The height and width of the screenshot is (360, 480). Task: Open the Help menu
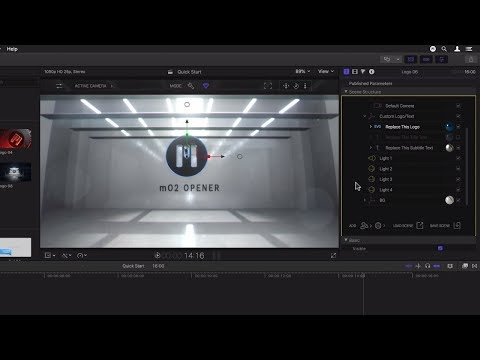12,49
